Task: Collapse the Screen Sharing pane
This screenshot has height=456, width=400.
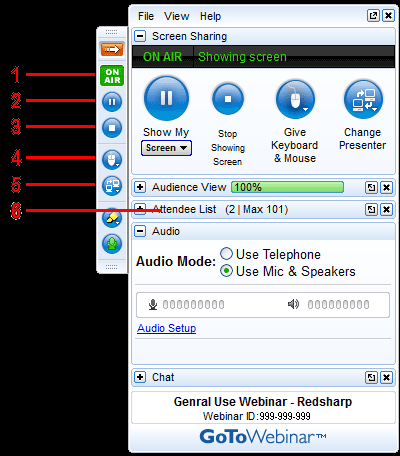Action: tap(140, 36)
